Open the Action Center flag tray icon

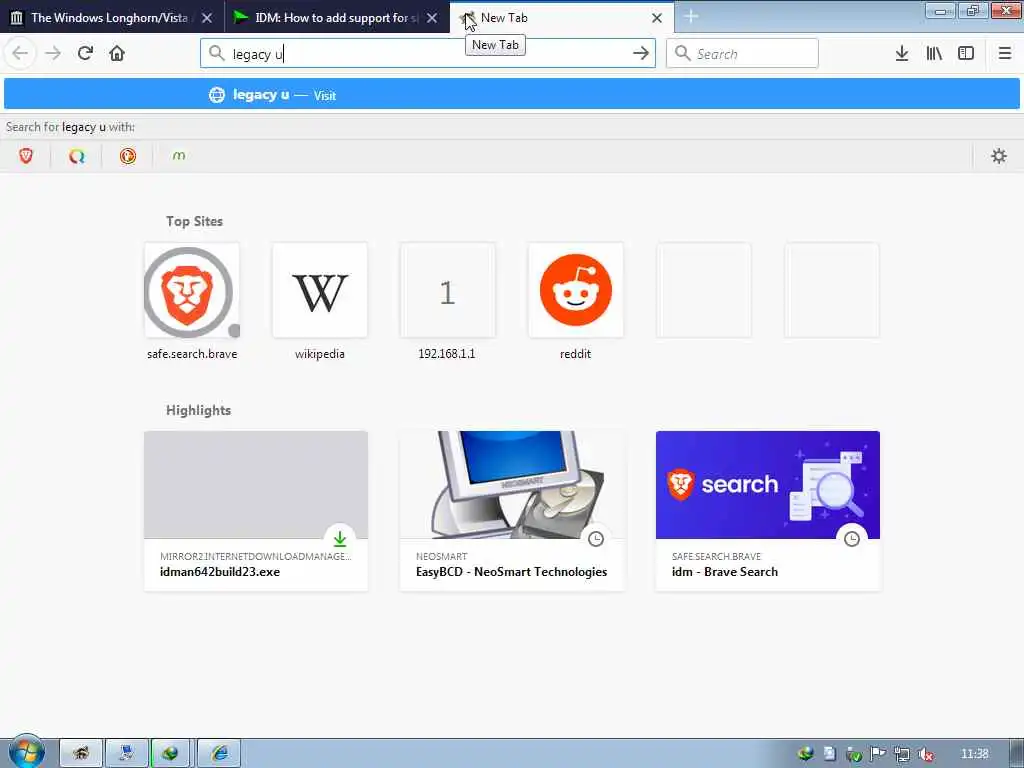click(x=878, y=754)
